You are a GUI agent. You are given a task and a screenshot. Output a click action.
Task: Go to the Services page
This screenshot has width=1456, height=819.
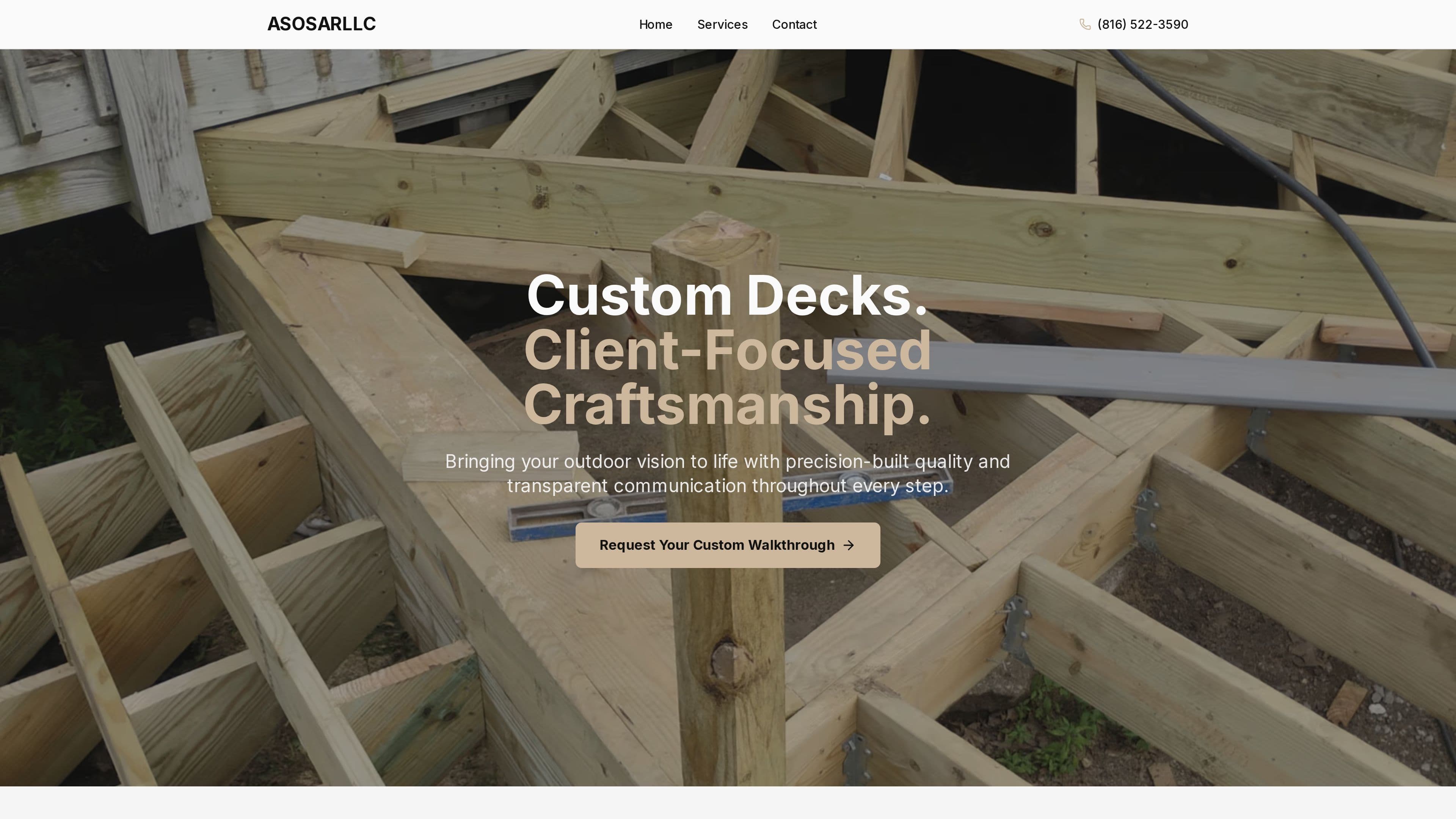tap(722, 24)
